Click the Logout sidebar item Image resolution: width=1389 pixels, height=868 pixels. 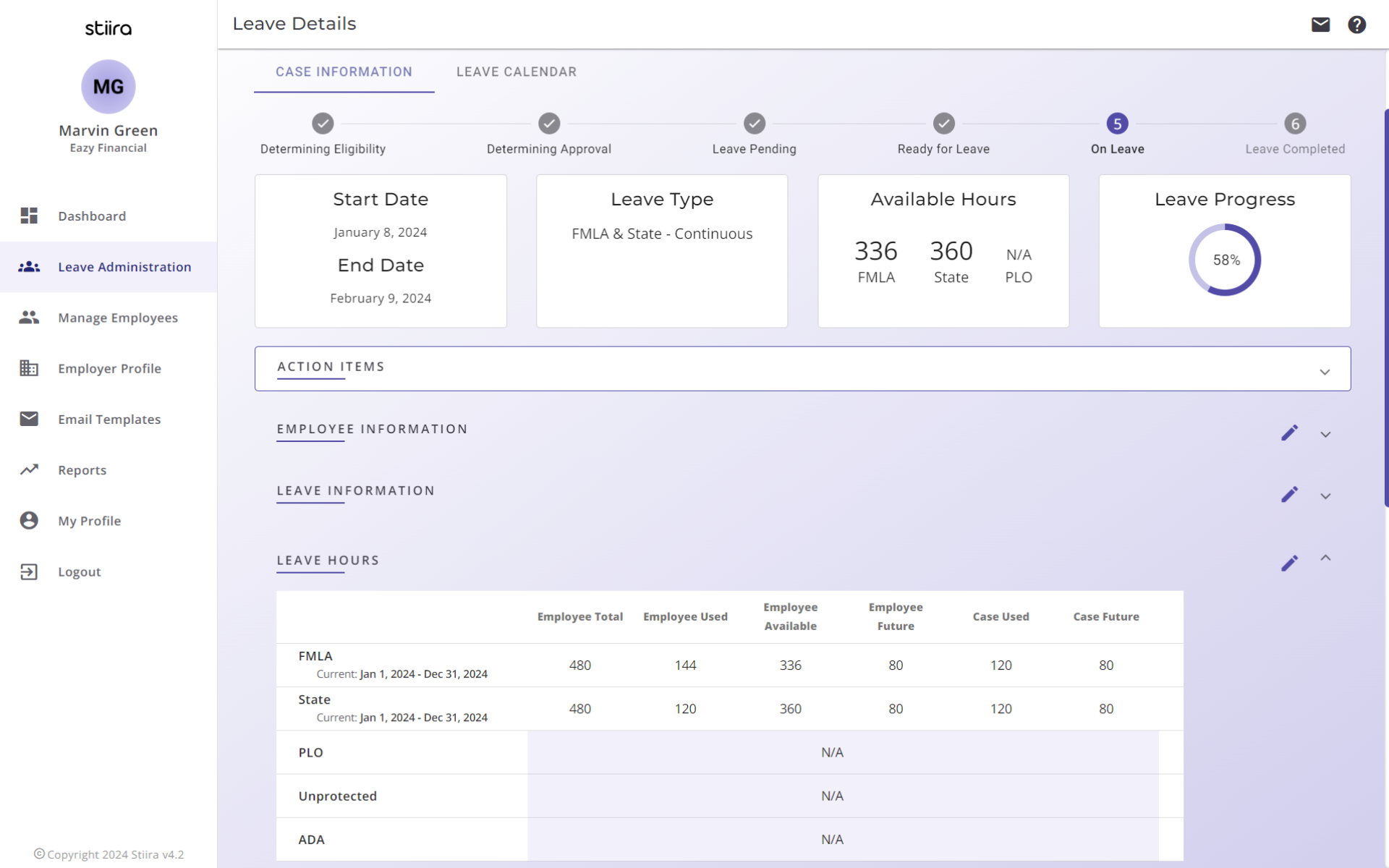(79, 572)
